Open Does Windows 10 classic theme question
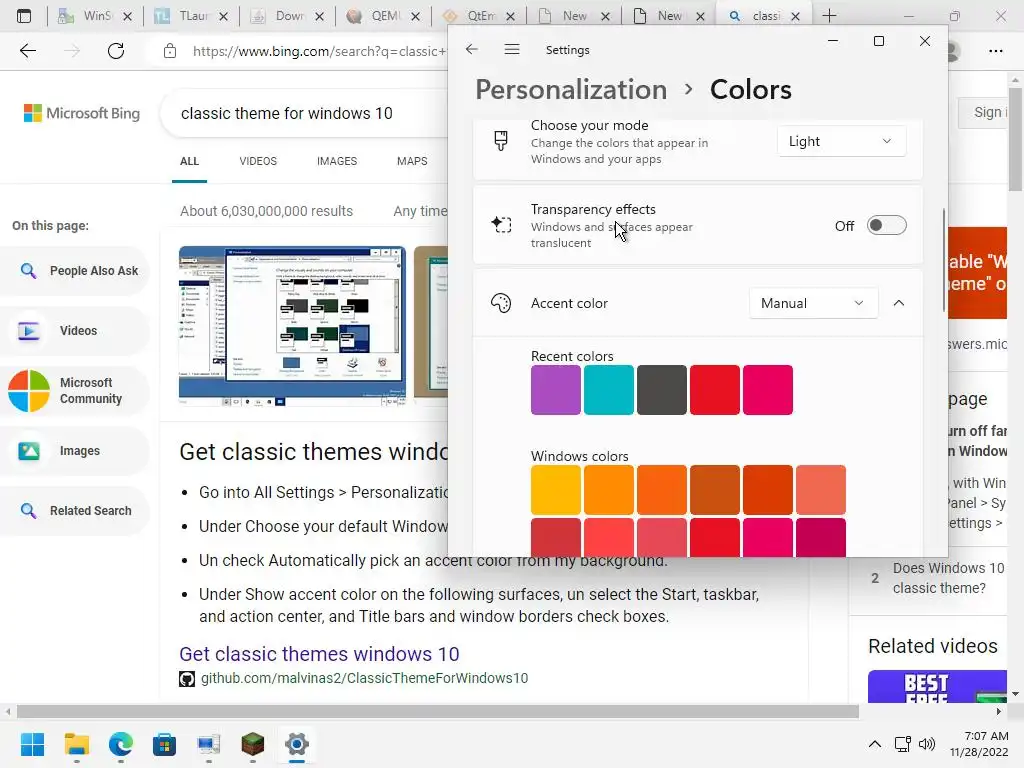Screen dimensions: 1024x768 [948, 578]
